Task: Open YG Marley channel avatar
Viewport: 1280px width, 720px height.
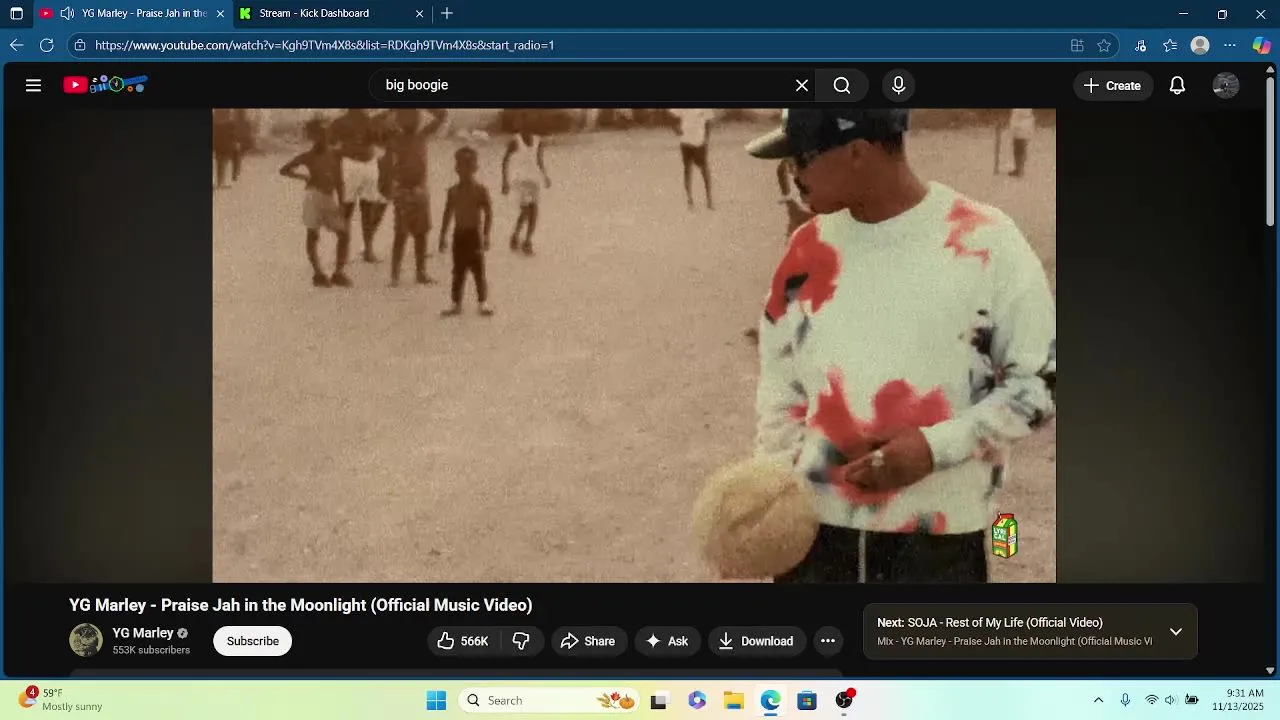Action: (x=86, y=640)
